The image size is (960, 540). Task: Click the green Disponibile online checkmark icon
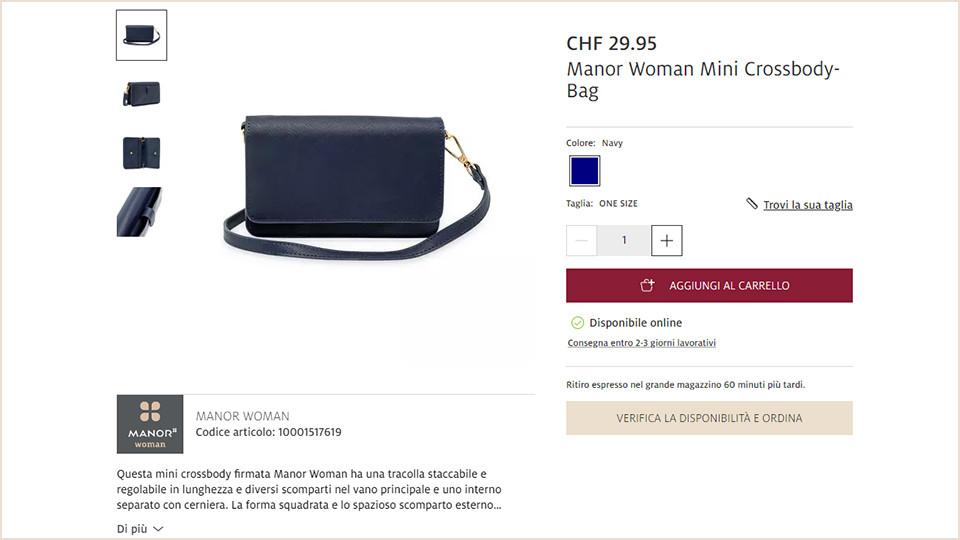pyautogui.click(x=577, y=323)
